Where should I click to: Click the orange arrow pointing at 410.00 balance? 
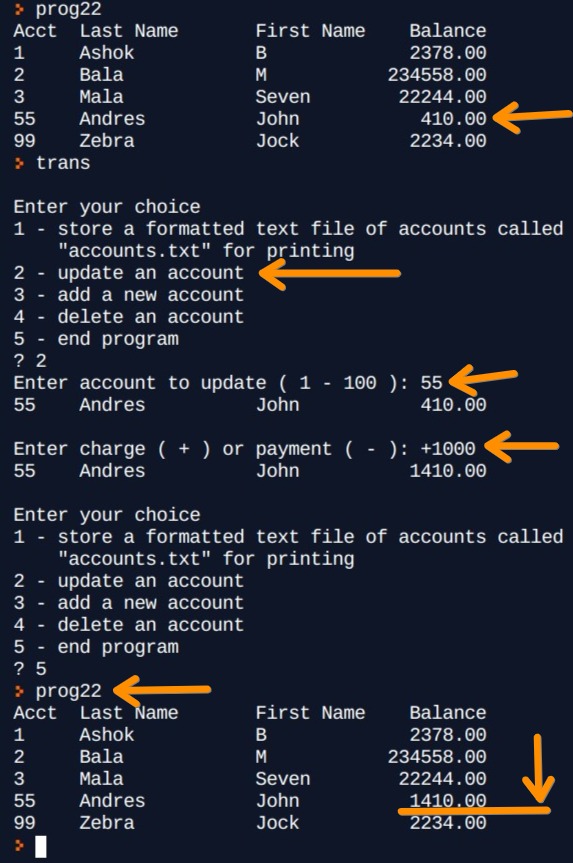click(x=532, y=117)
